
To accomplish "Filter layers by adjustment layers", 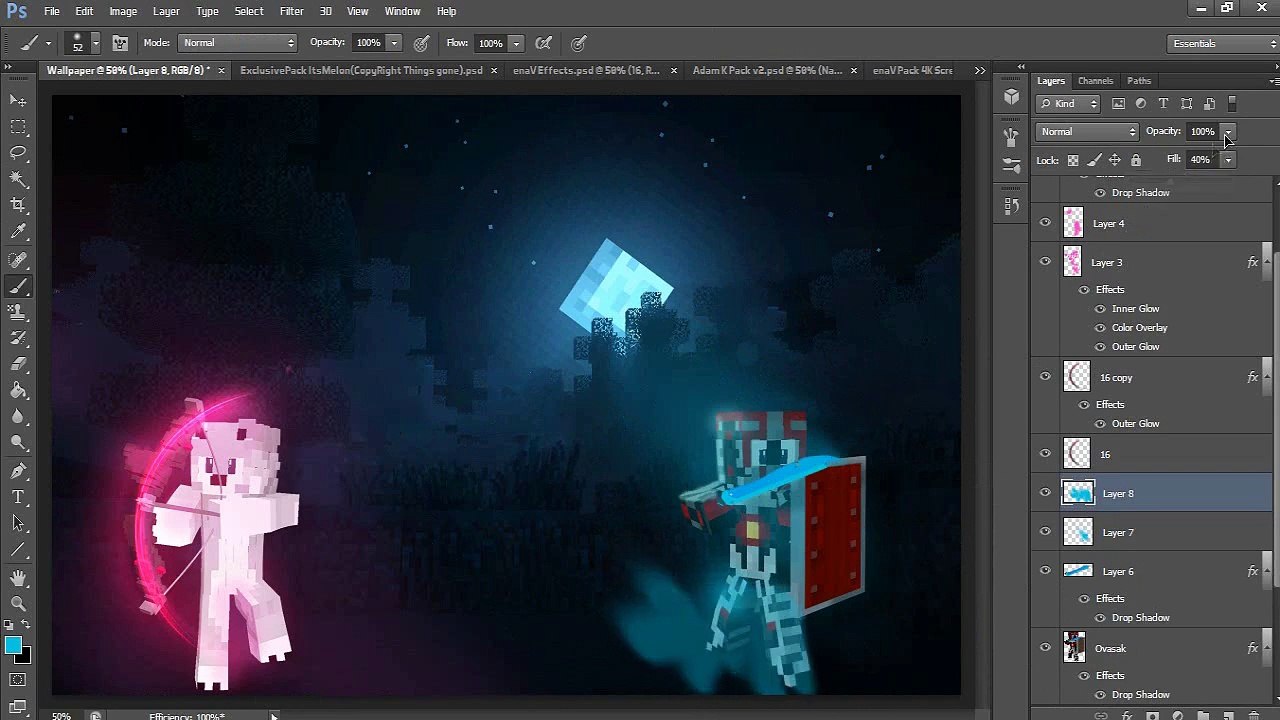I will 1141,104.
